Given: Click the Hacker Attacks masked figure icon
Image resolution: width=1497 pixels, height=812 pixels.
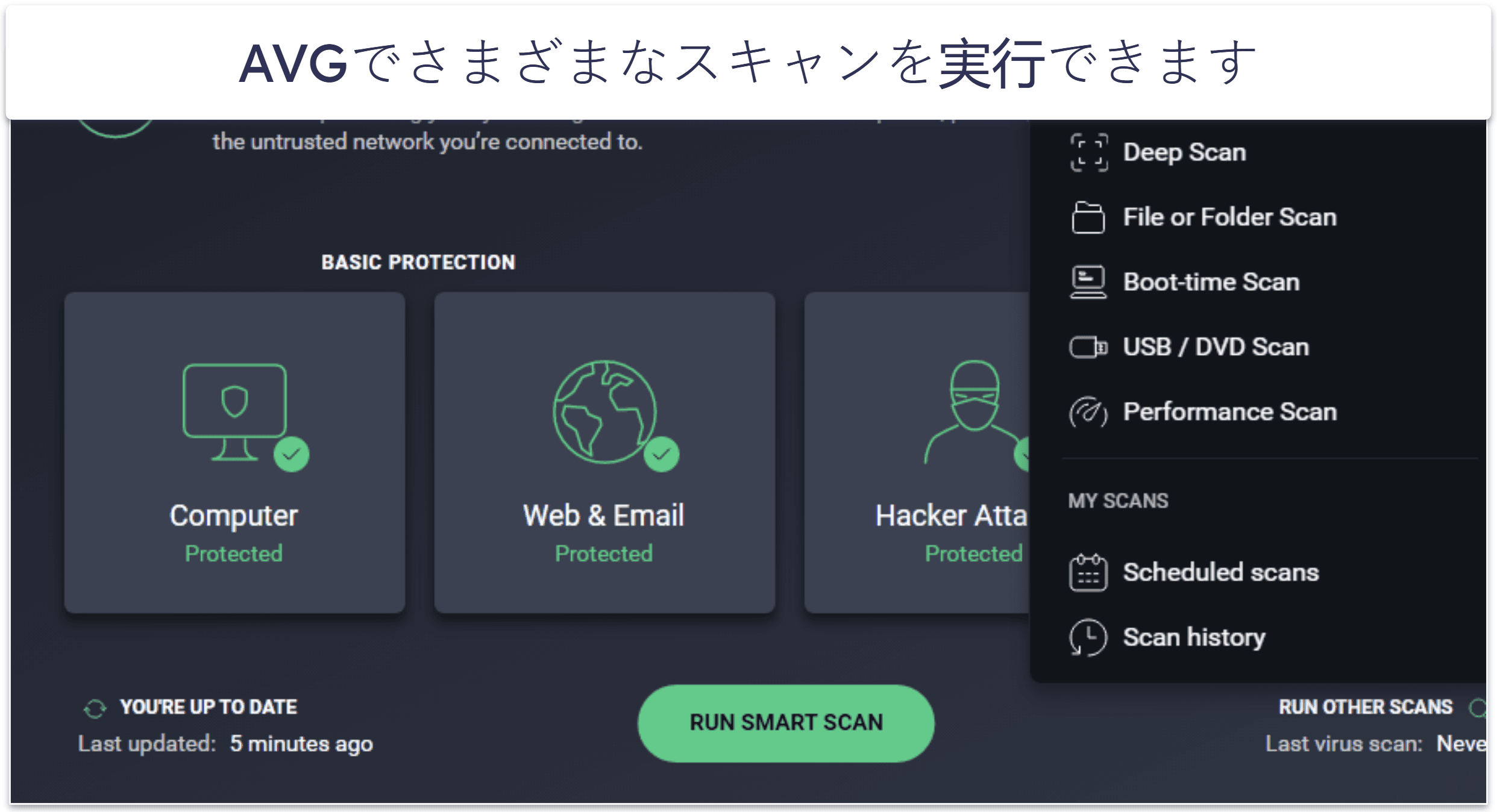Looking at the screenshot, I should pos(974,412).
